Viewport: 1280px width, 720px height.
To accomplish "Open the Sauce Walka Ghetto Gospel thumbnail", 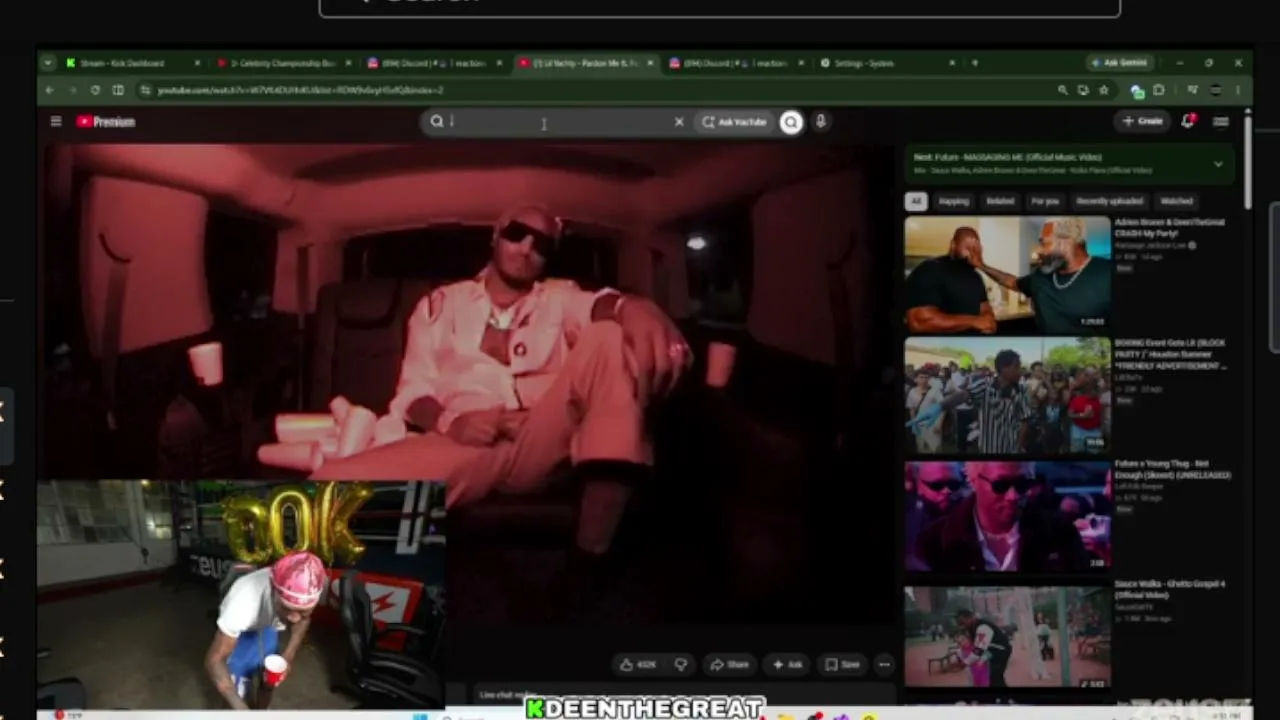I will (x=1007, y=638).
